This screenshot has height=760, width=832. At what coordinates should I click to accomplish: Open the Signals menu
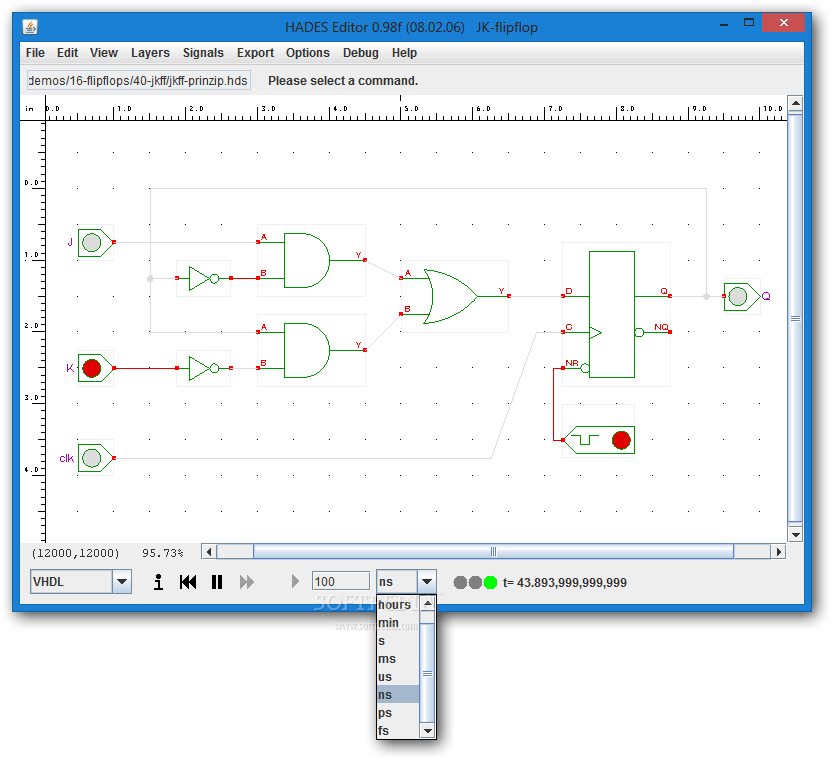(x=203, y=52)
